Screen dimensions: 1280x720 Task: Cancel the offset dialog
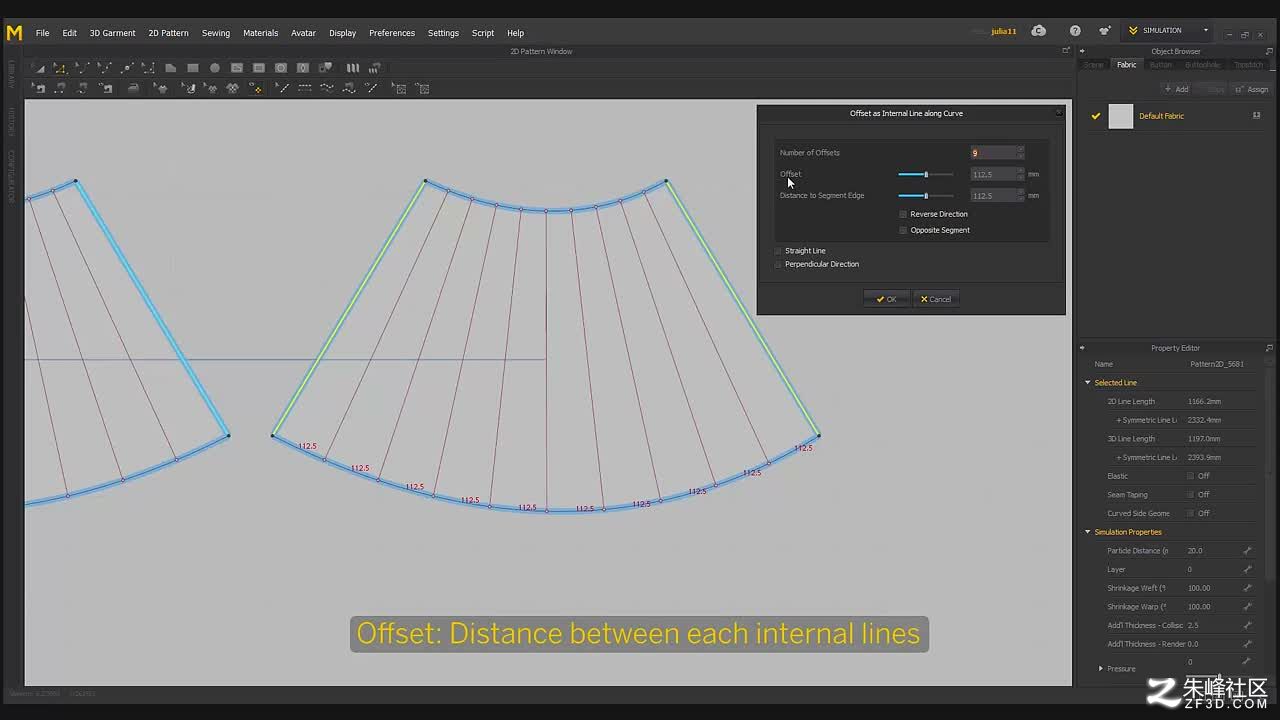(936, 299)
